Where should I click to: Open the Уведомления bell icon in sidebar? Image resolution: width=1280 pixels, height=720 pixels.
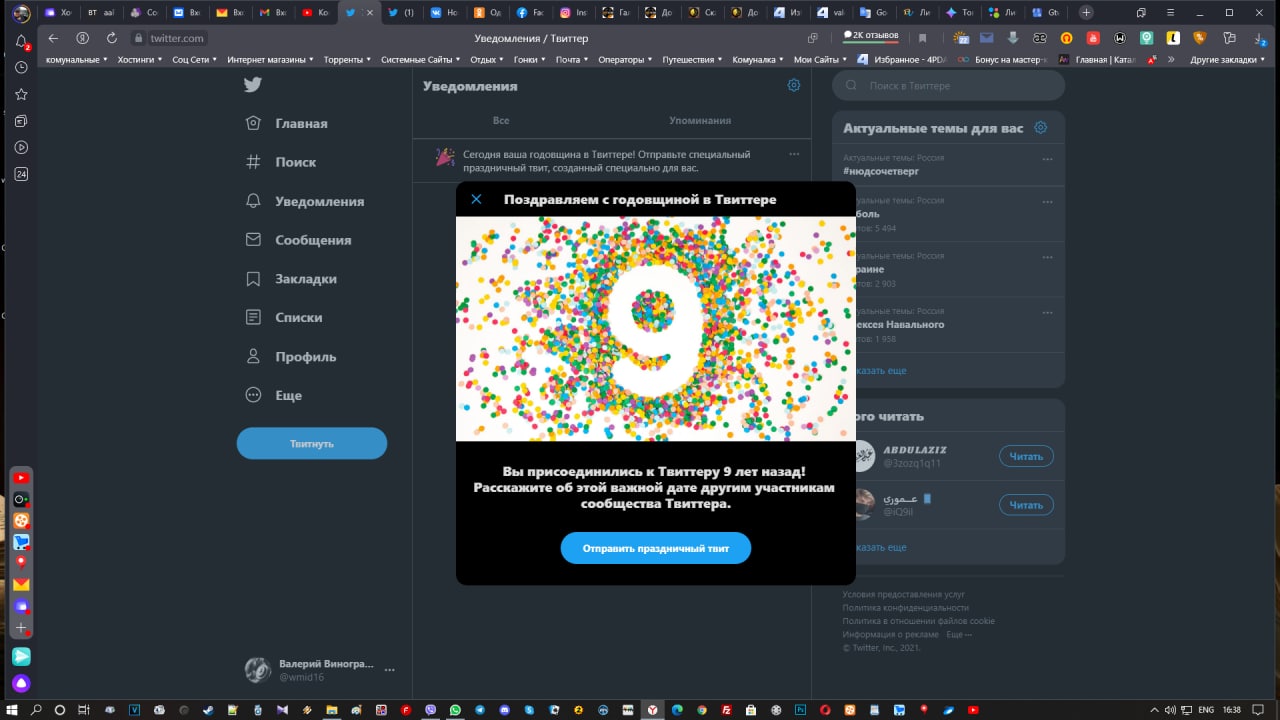click(254, 201)
